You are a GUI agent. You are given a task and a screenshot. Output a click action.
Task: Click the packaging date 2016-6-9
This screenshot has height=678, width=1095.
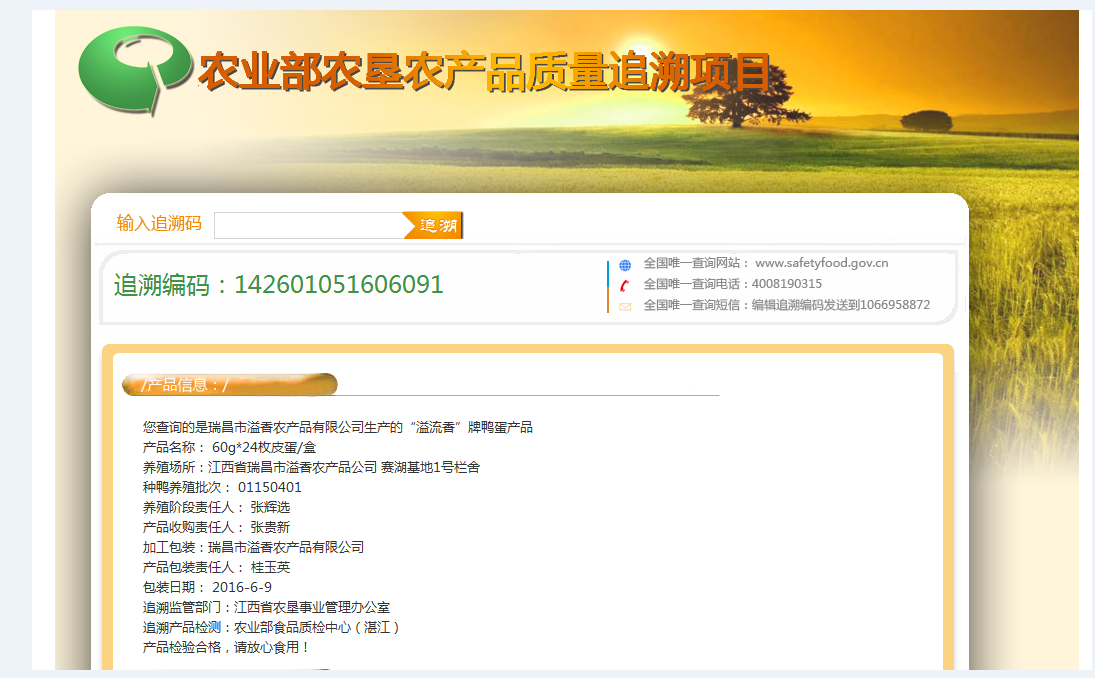coord(241,587)
